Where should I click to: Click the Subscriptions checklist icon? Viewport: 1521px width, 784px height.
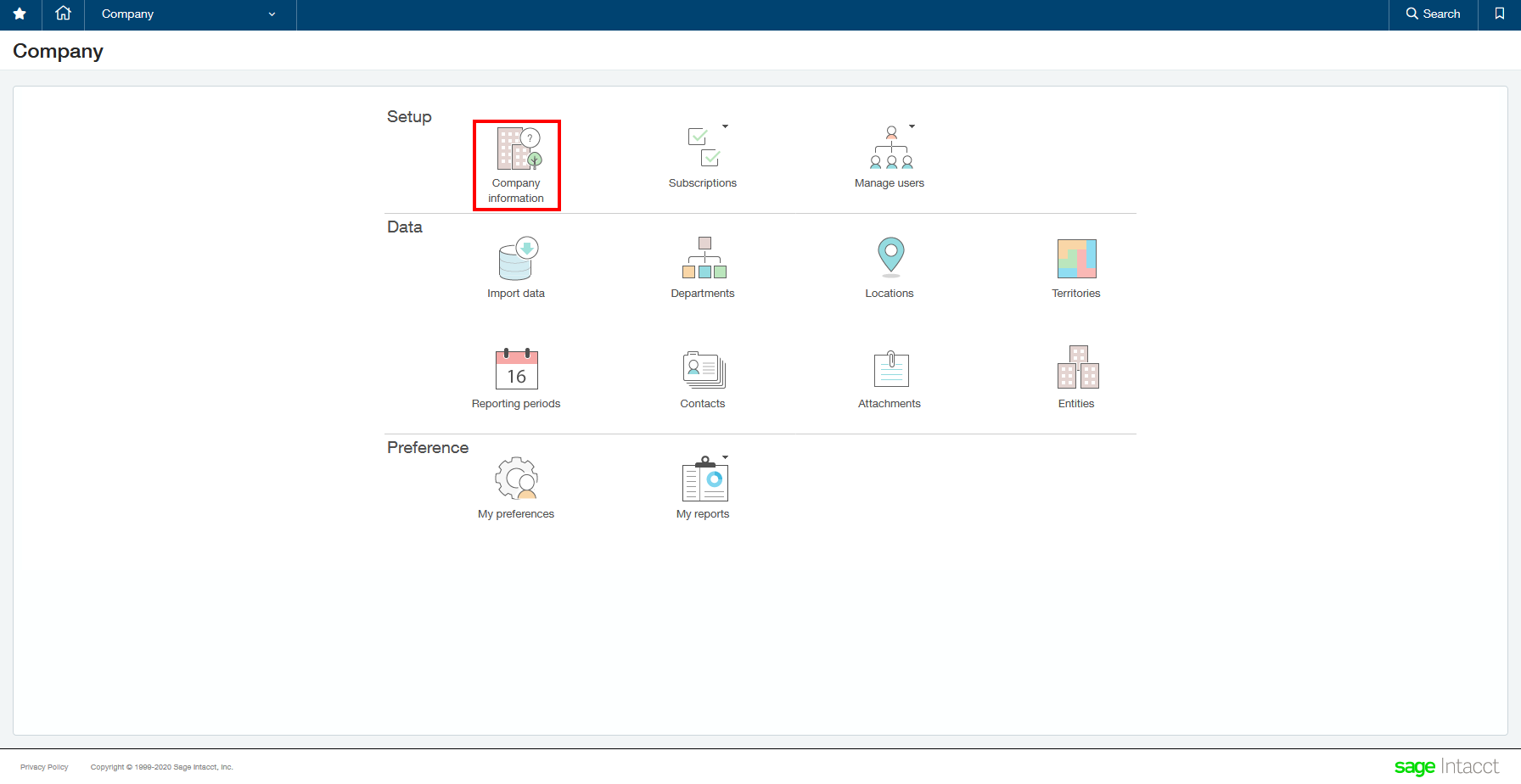pyautogui.click(x=703, y=146)
